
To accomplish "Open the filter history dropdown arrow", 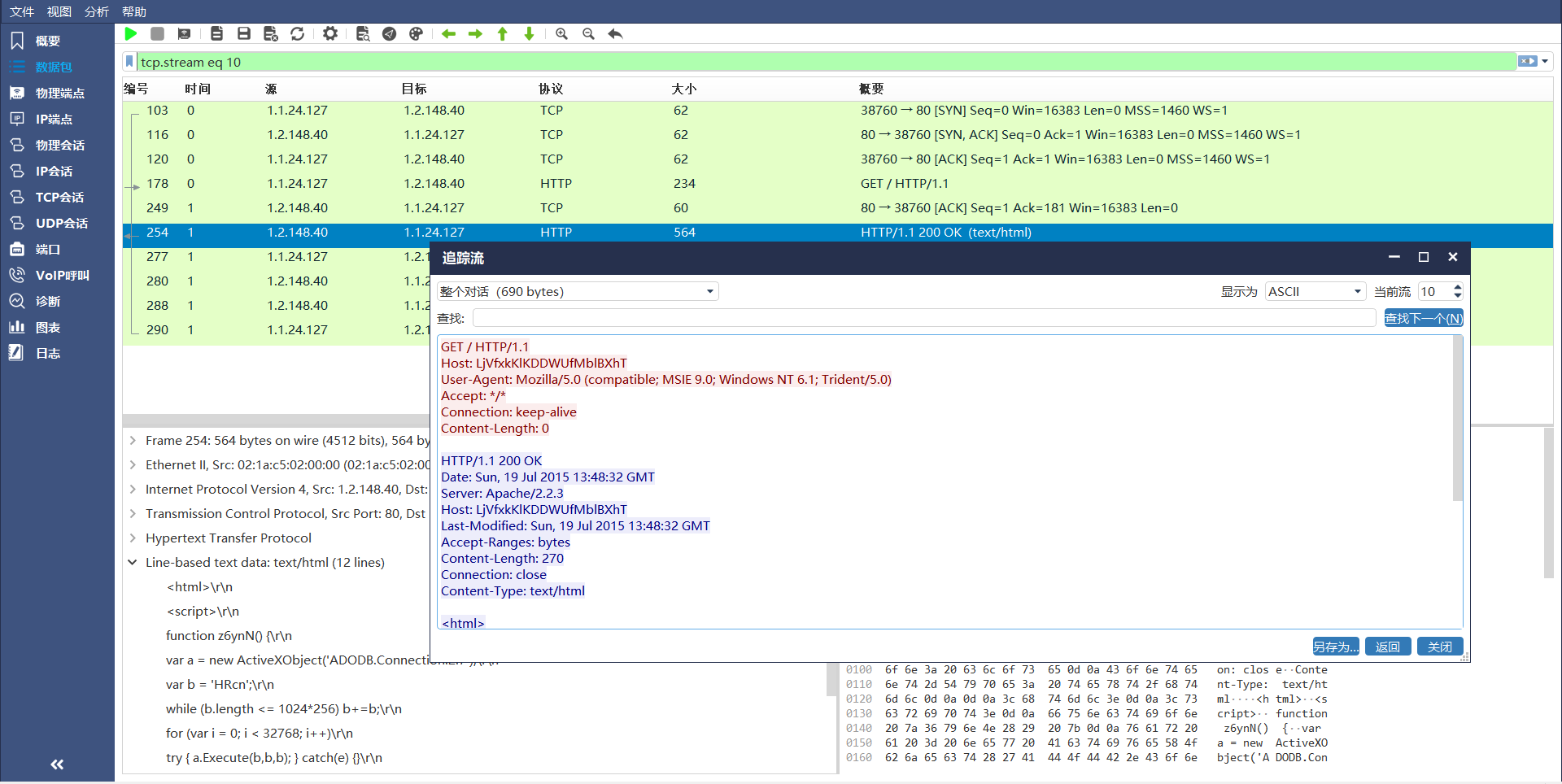I will click(x=1545, y=61).
